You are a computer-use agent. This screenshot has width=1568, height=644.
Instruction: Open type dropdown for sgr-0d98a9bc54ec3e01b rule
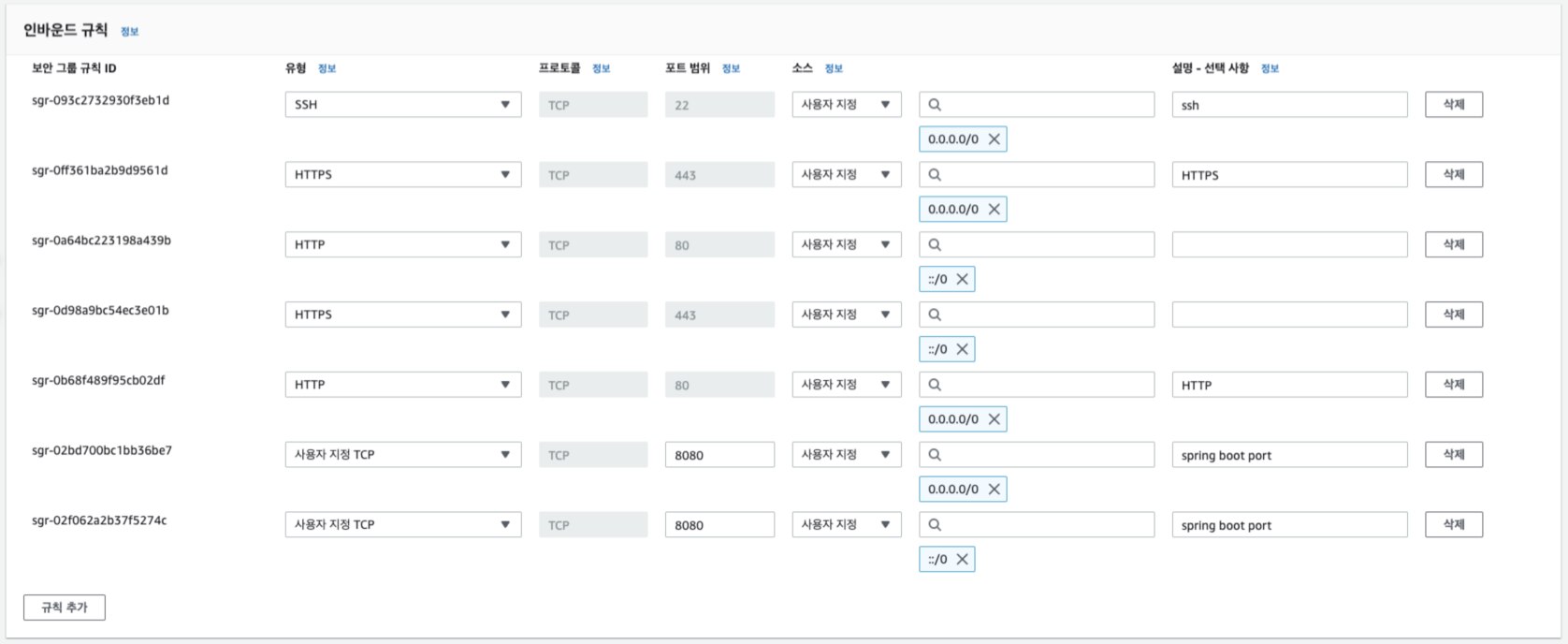click(x=403, y=315)
